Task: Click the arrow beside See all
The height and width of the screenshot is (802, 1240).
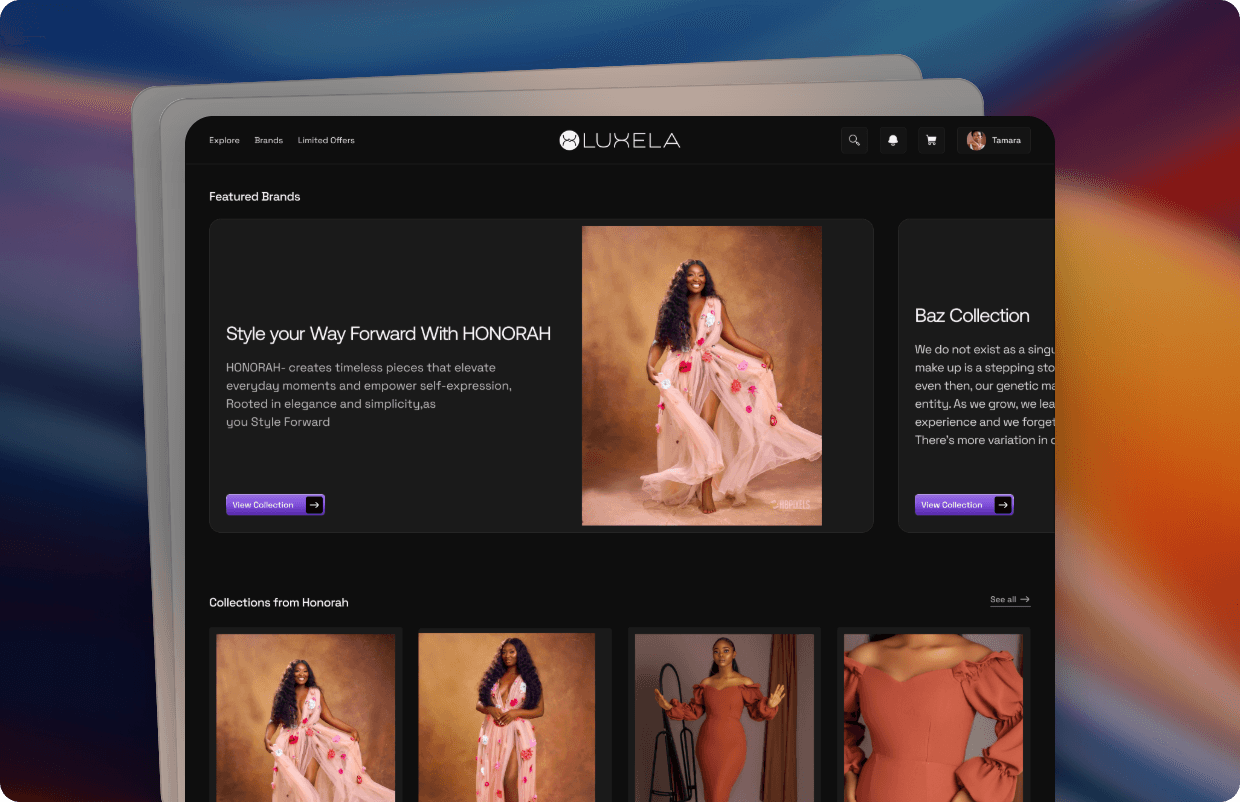Action: (x=1025, y=600)
